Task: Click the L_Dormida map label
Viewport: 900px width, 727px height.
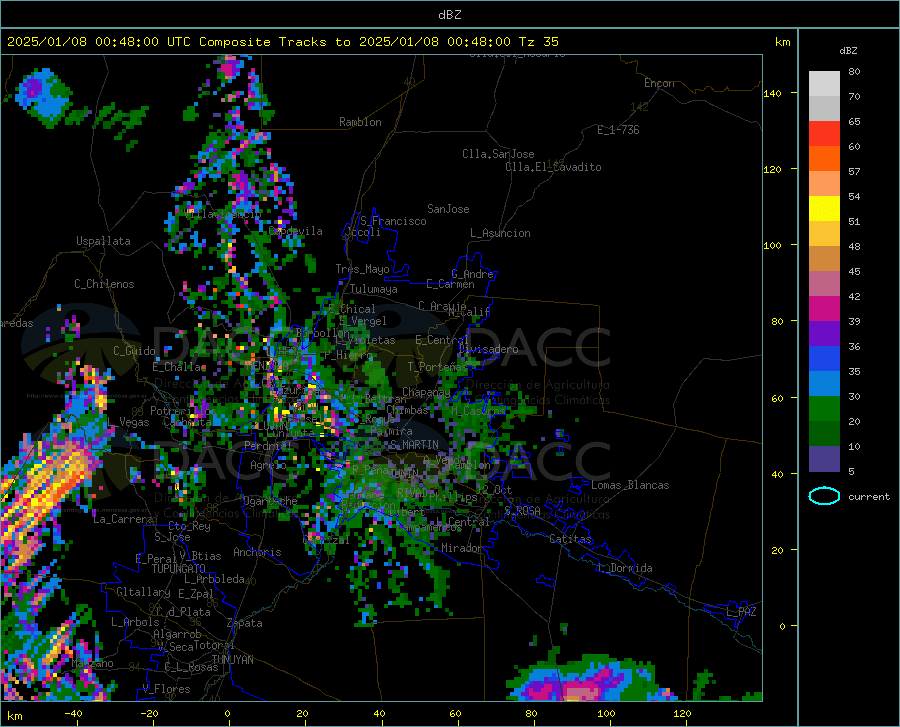Action: point(624,568)
